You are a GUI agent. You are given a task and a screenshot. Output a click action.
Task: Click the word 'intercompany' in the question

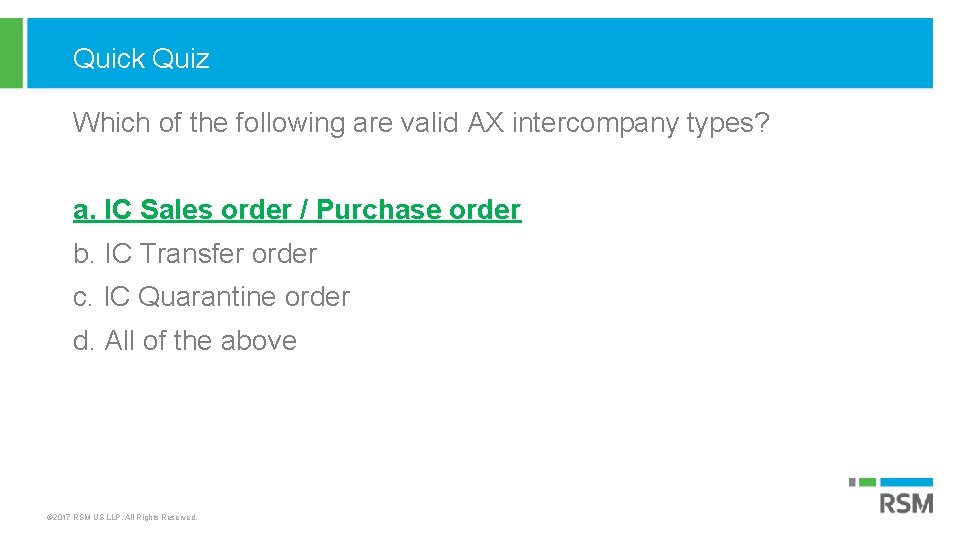coord(595,123)
